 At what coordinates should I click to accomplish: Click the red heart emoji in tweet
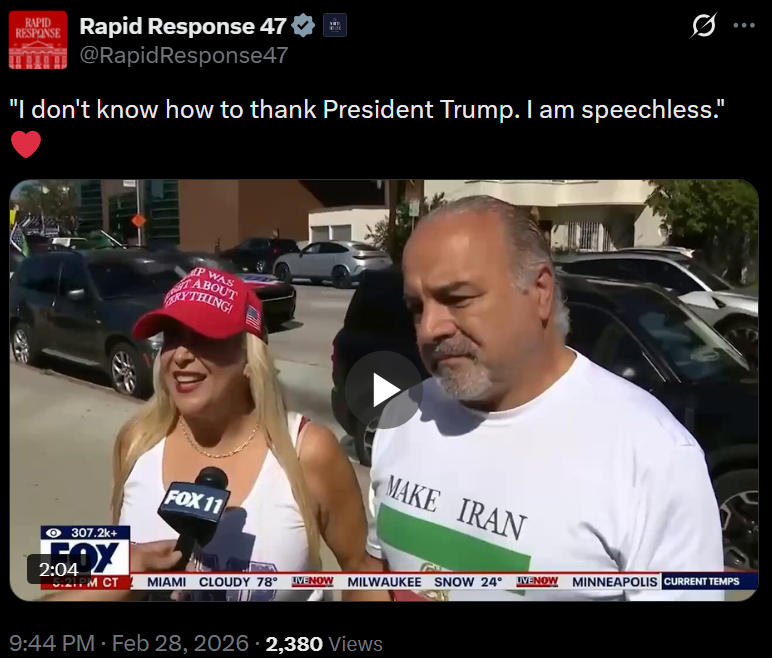click(x=26, y=144)
